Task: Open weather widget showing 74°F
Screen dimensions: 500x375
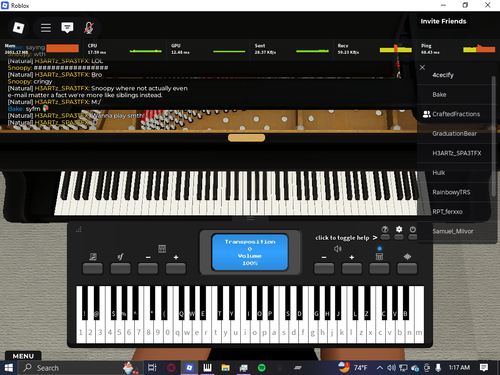Action: [353, 368]
